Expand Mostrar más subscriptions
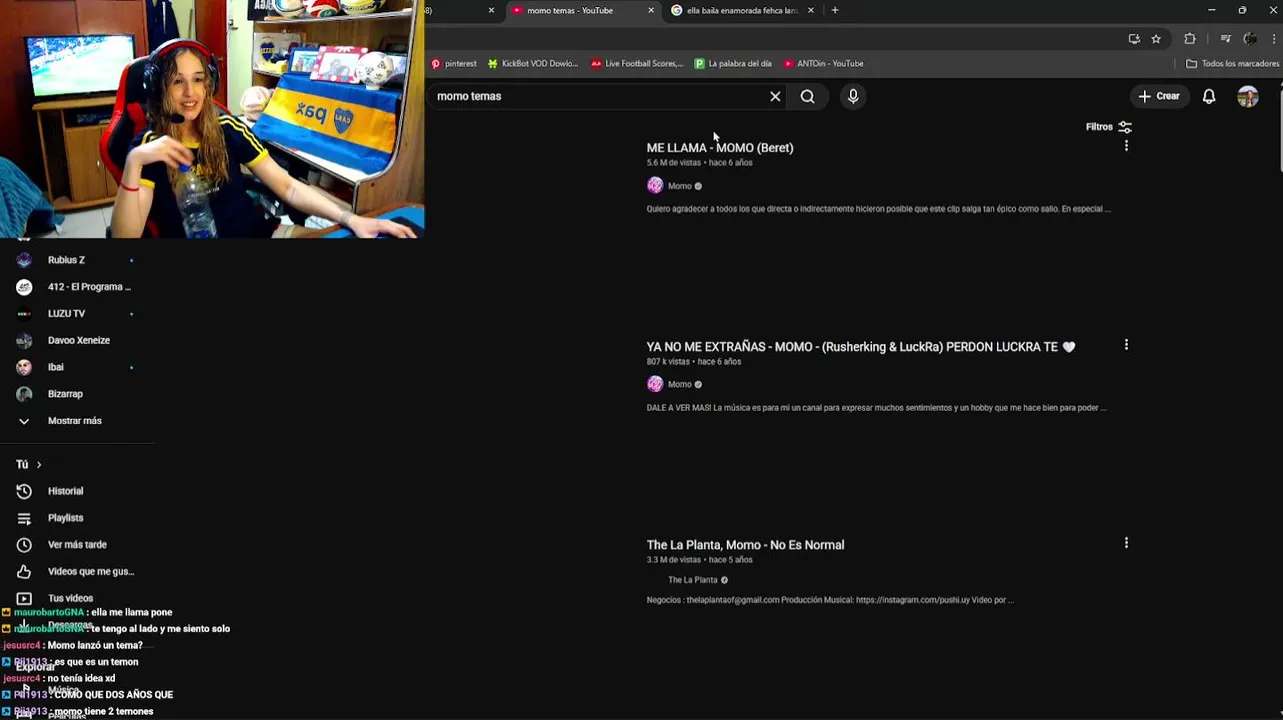Screen dimensions: 1283x720 coord(76,421)
